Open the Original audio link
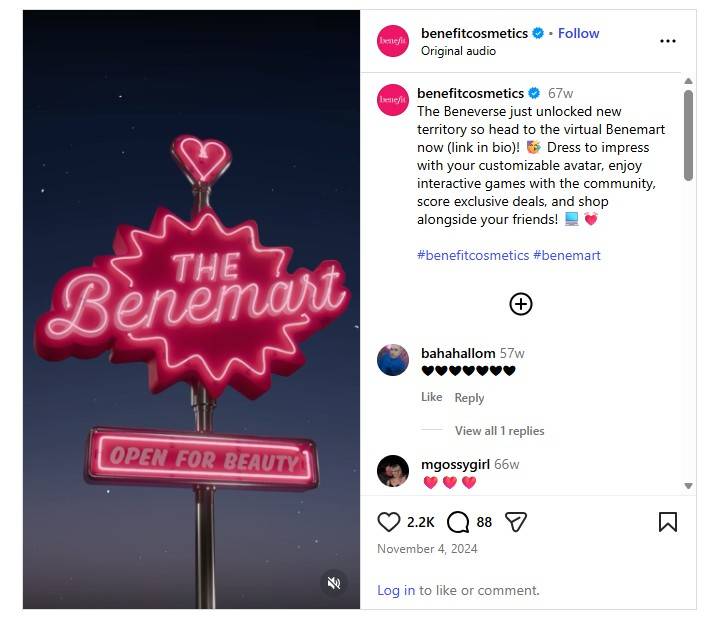The image size is (718, 631). 458,51
